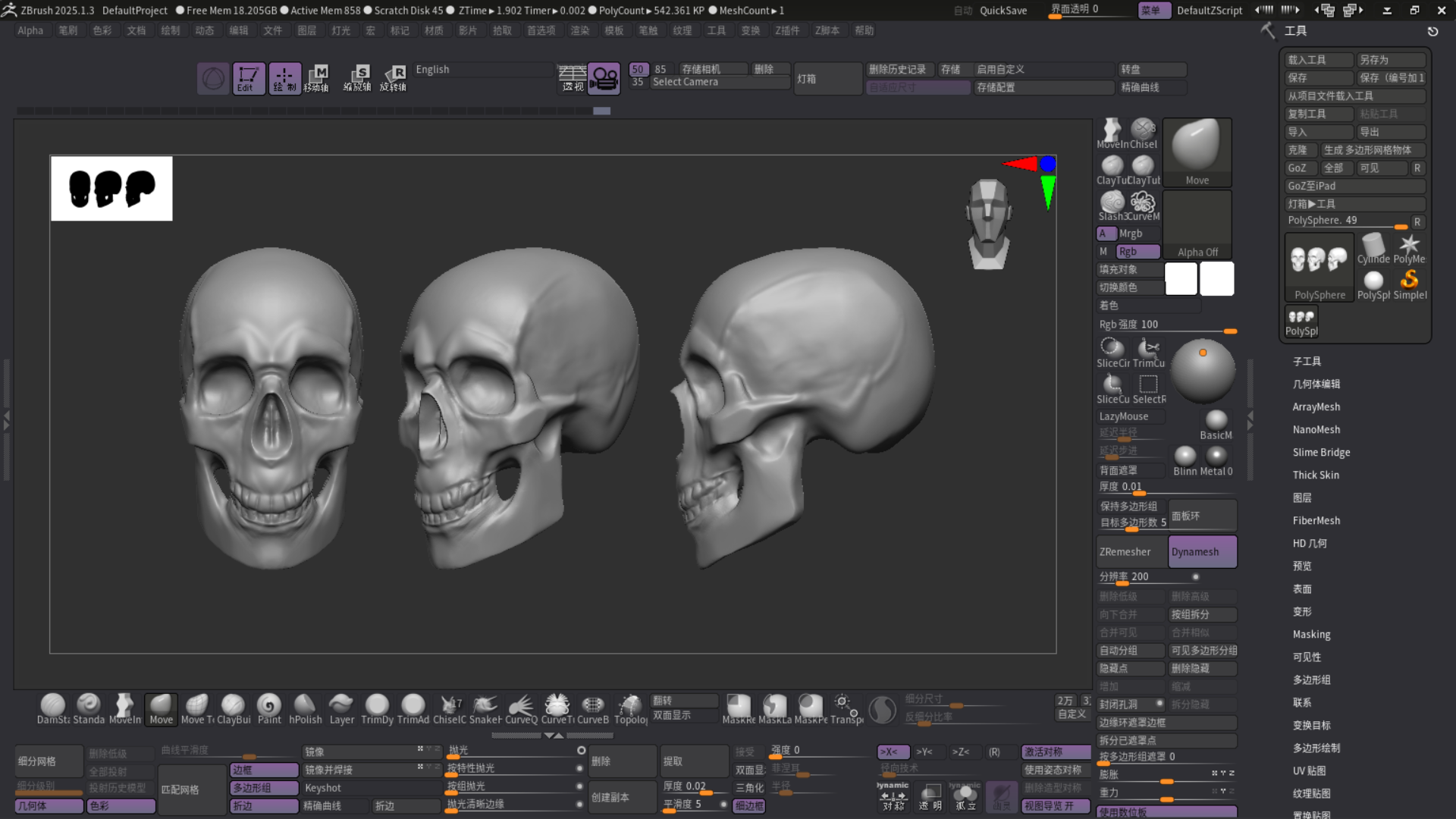This screenshot has width=1456, height=819.
Task: Select the Layer brush
Action: coord(341,709)
